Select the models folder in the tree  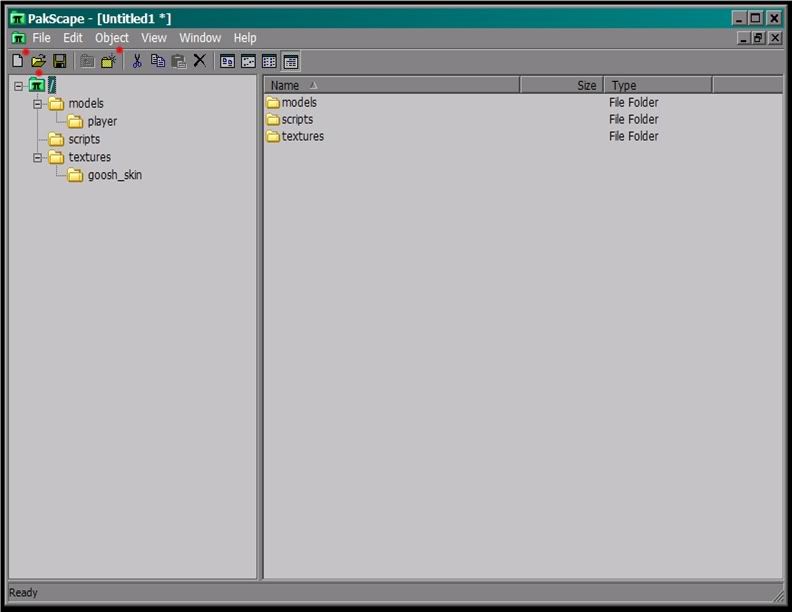[x=86, y=104]
